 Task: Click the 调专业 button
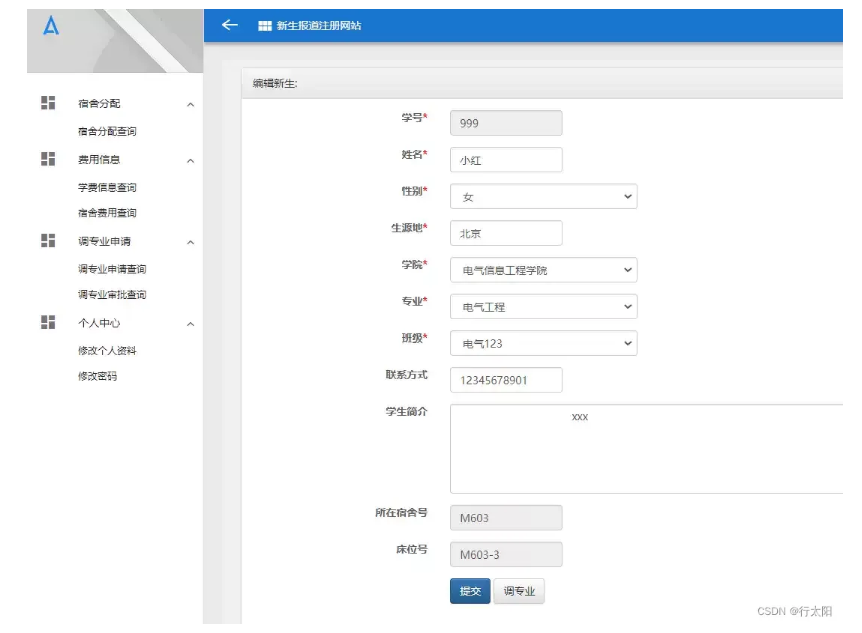[x=519, y=591]
